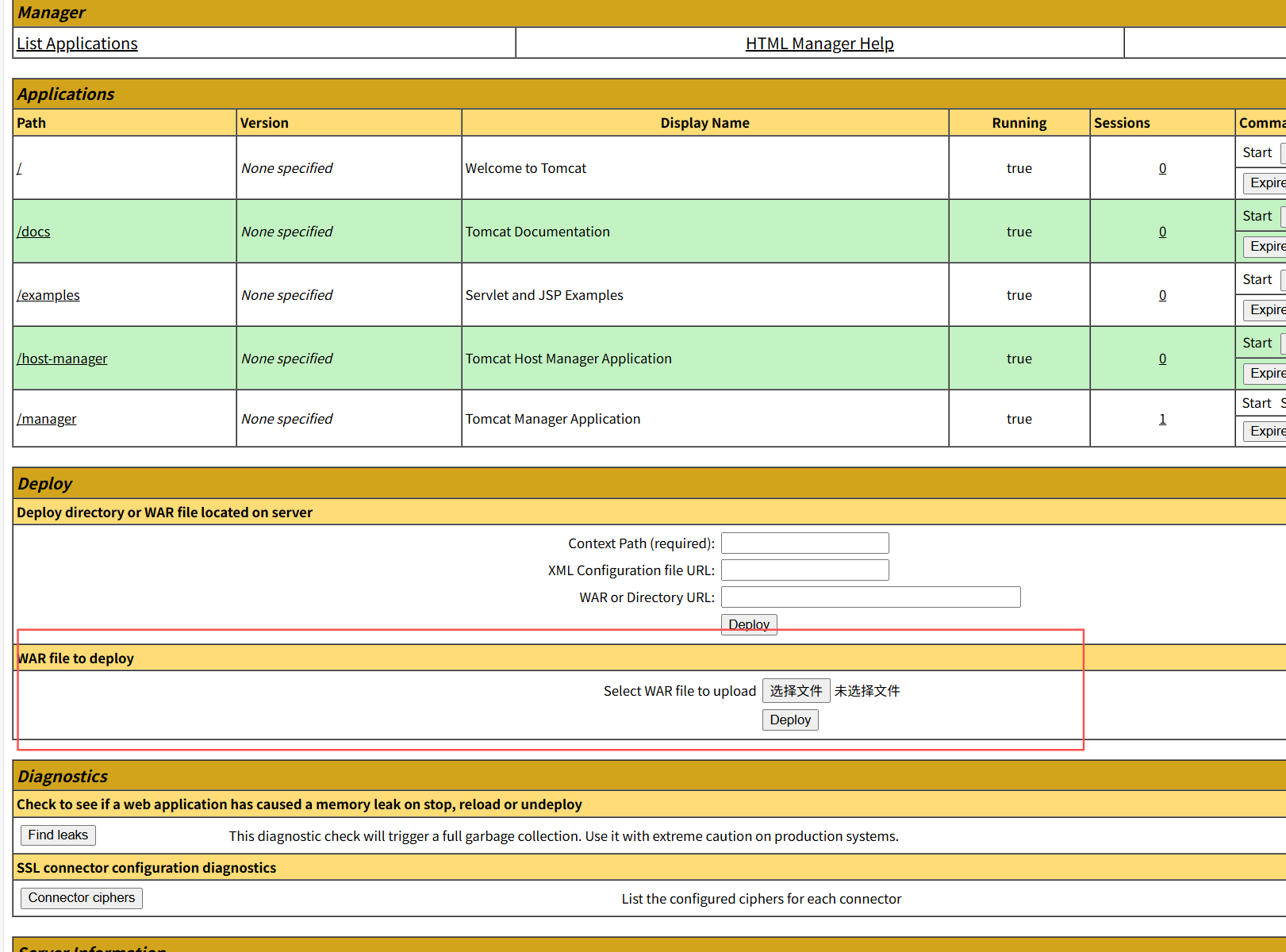The width and height of the screenshot is (1286, 952).
Task: Open the /docs application path
Action: (33, 232)
